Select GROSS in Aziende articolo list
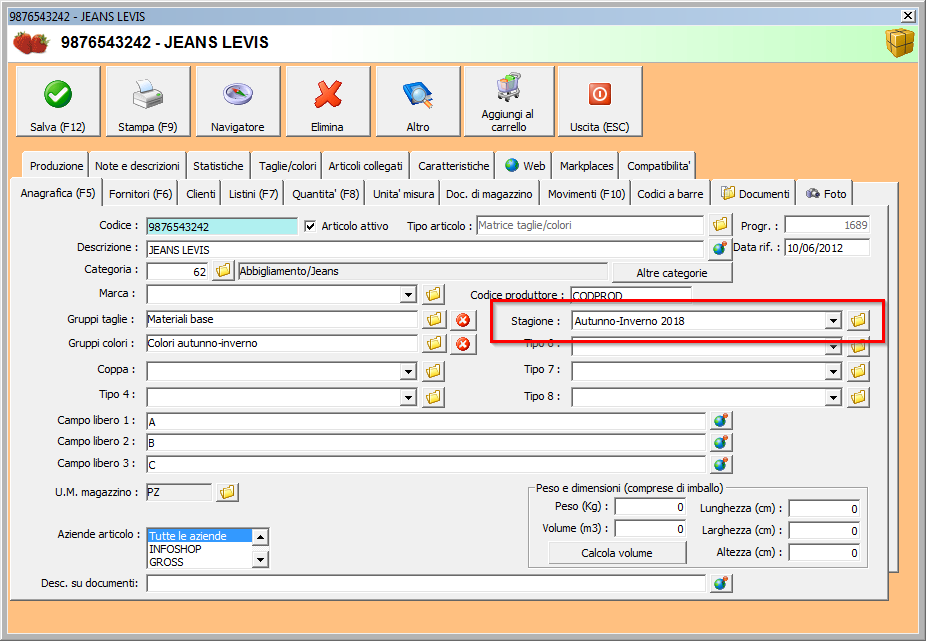Viewport: 926px width, 641px height. pyautogui.click(x=200, y=562)
